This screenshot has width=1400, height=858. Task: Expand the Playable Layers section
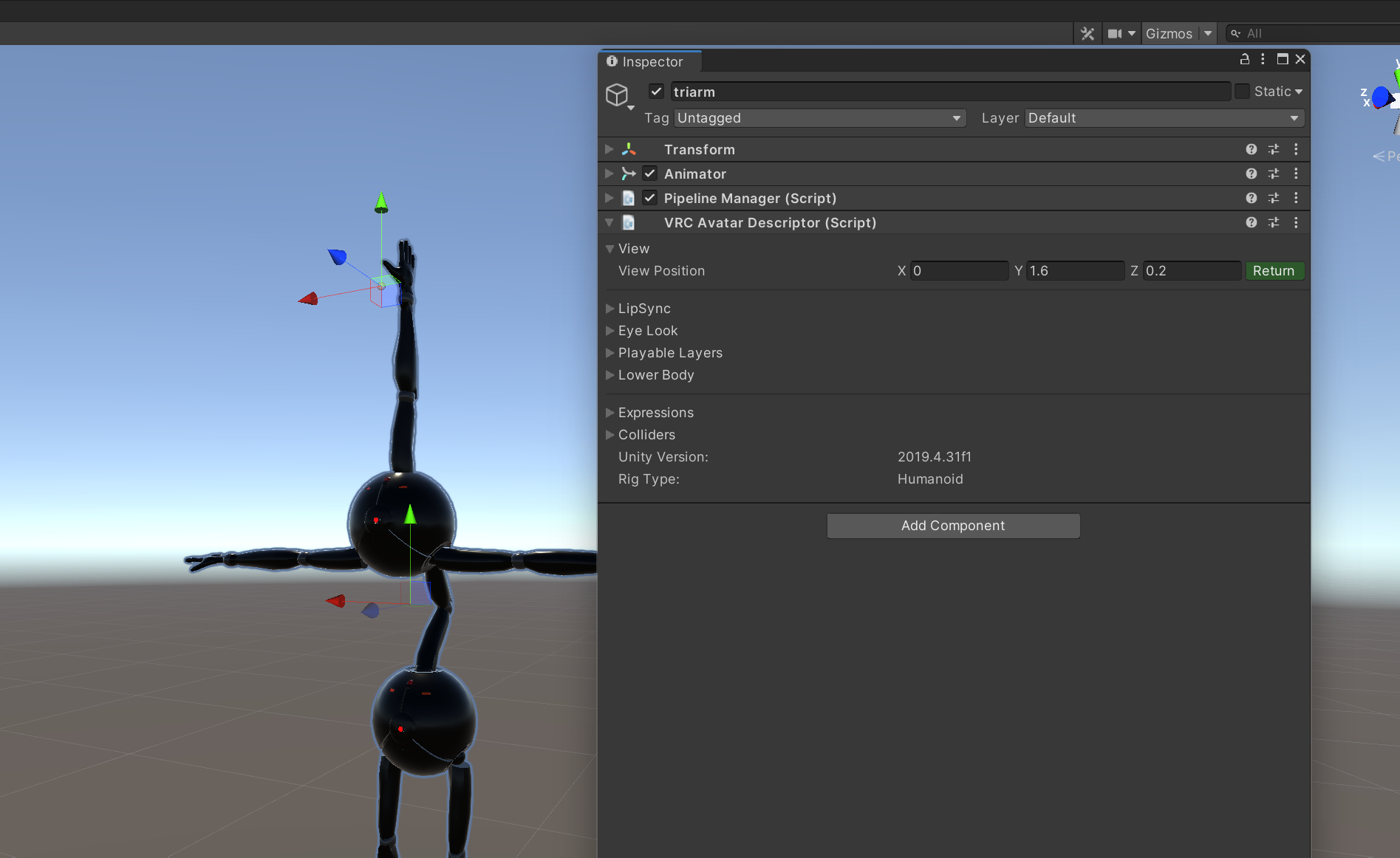669,353
